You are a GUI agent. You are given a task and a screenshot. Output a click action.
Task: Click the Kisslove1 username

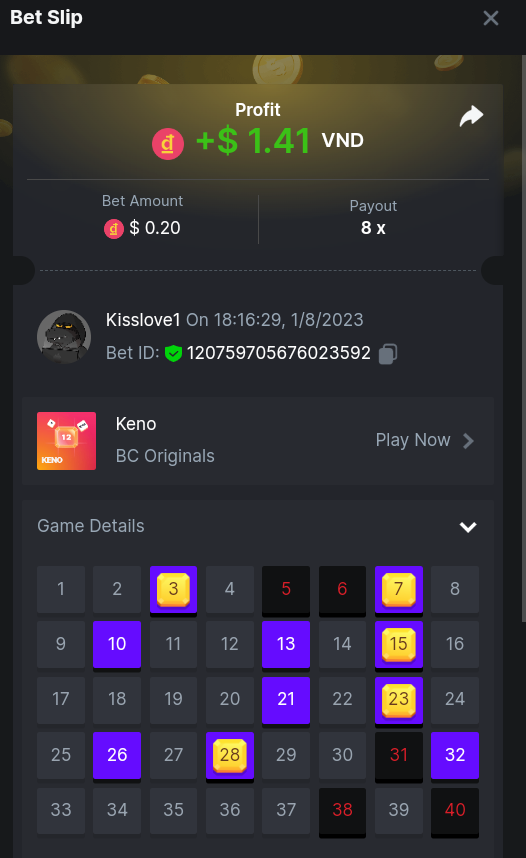click(143, 320)
